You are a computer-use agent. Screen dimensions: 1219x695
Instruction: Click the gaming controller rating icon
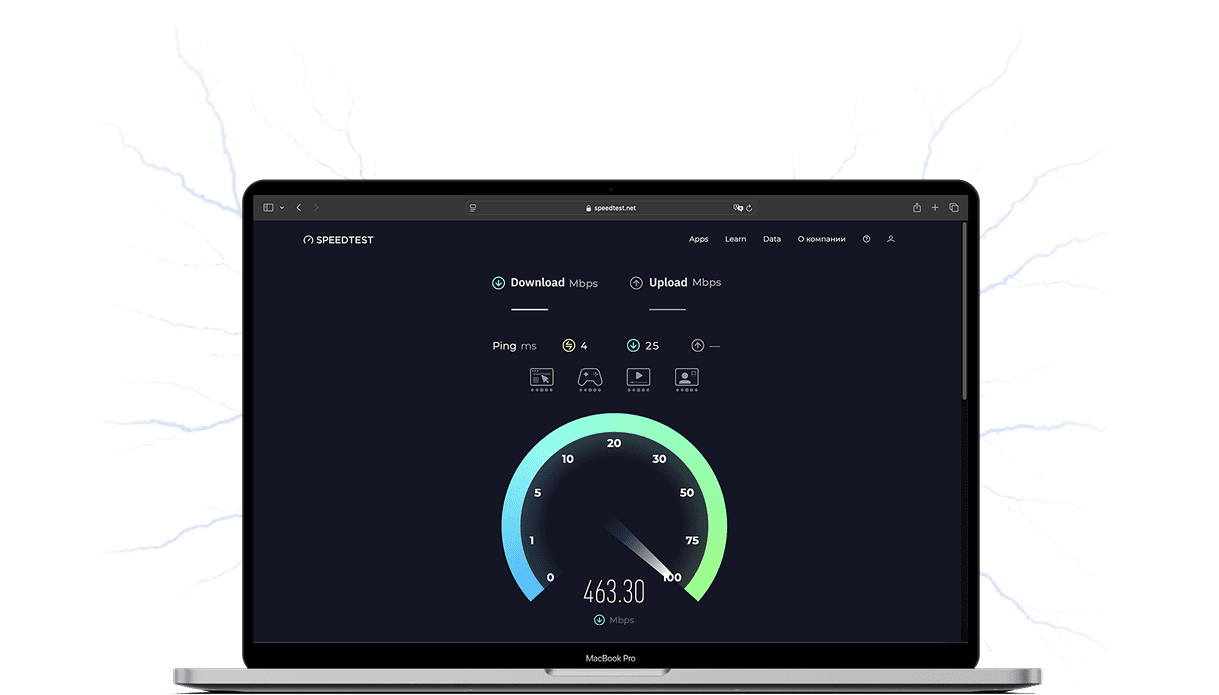point(590,377)
